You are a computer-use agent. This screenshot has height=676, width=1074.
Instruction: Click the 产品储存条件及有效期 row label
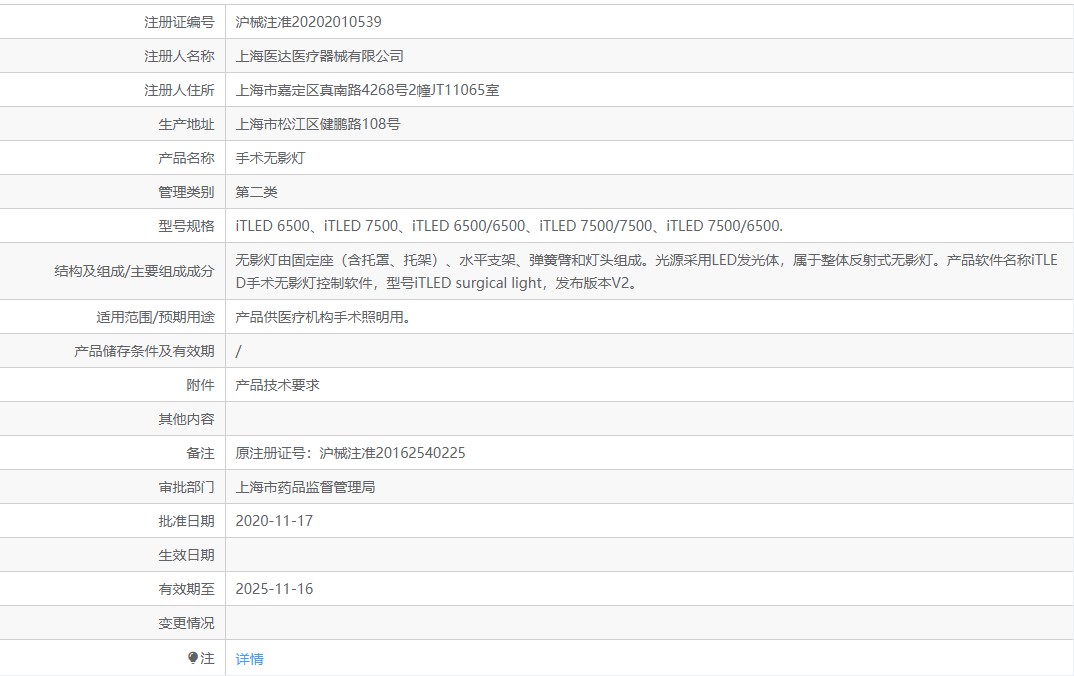(x=144, y=351)
